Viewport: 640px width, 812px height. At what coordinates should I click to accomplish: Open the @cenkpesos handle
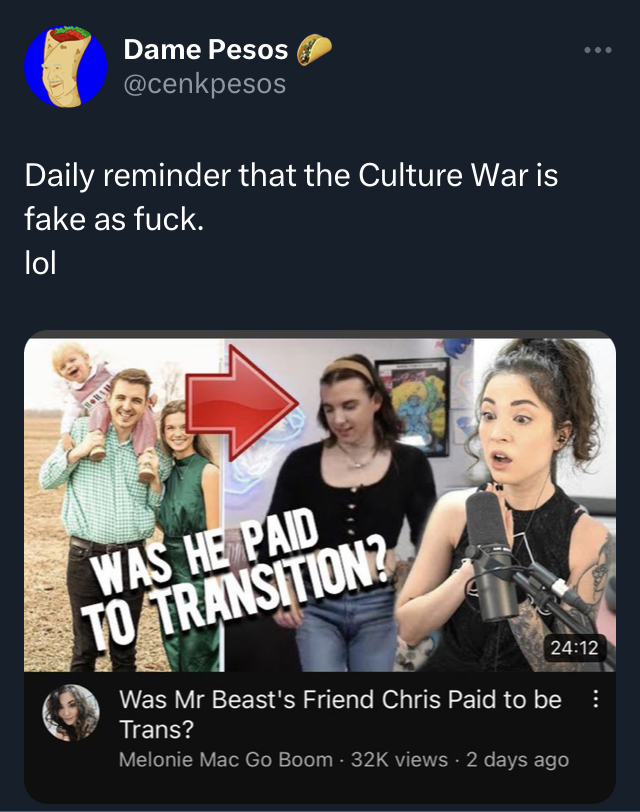point(205,84)
